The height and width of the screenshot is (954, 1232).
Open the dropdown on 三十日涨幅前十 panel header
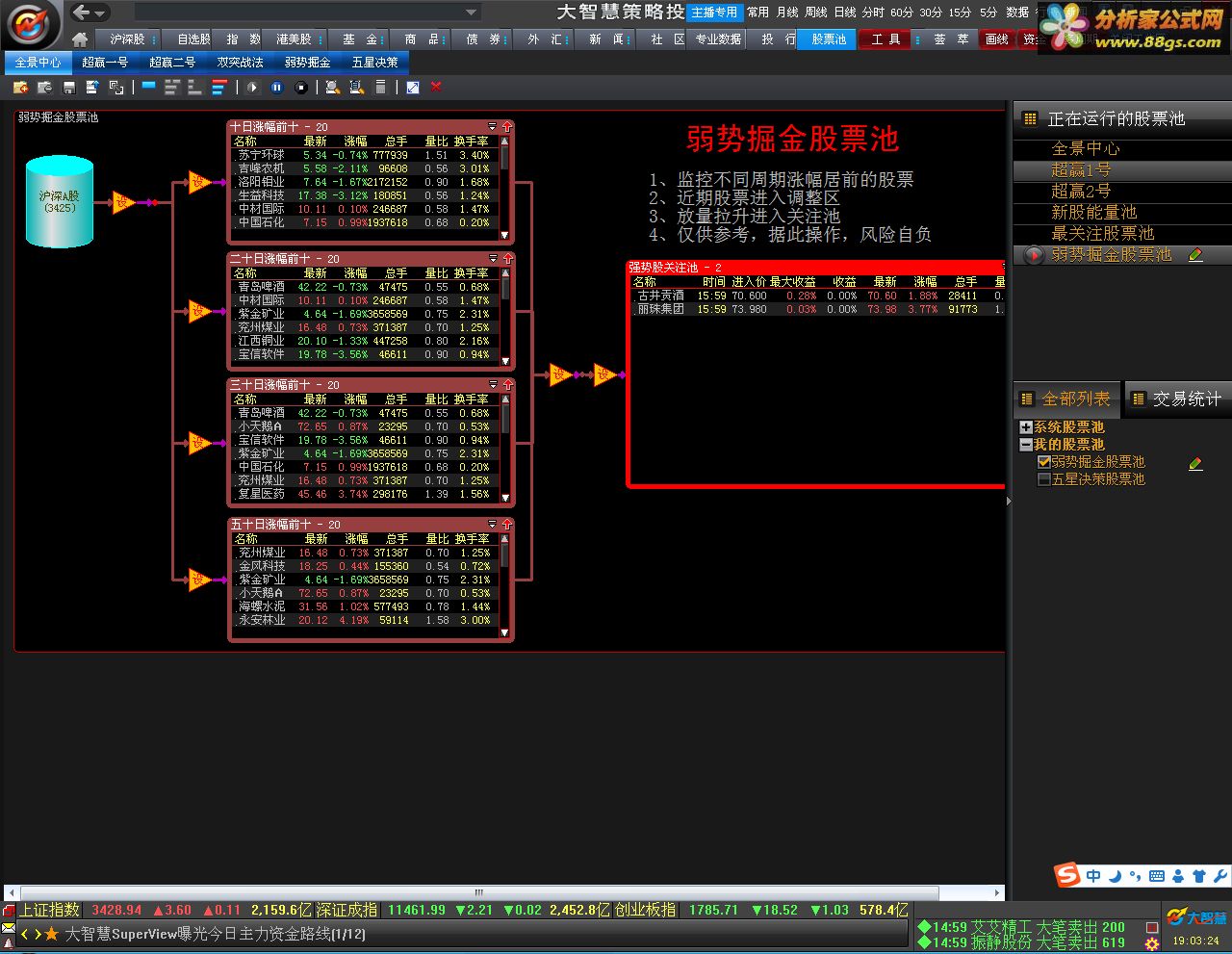tap(494, 385)
